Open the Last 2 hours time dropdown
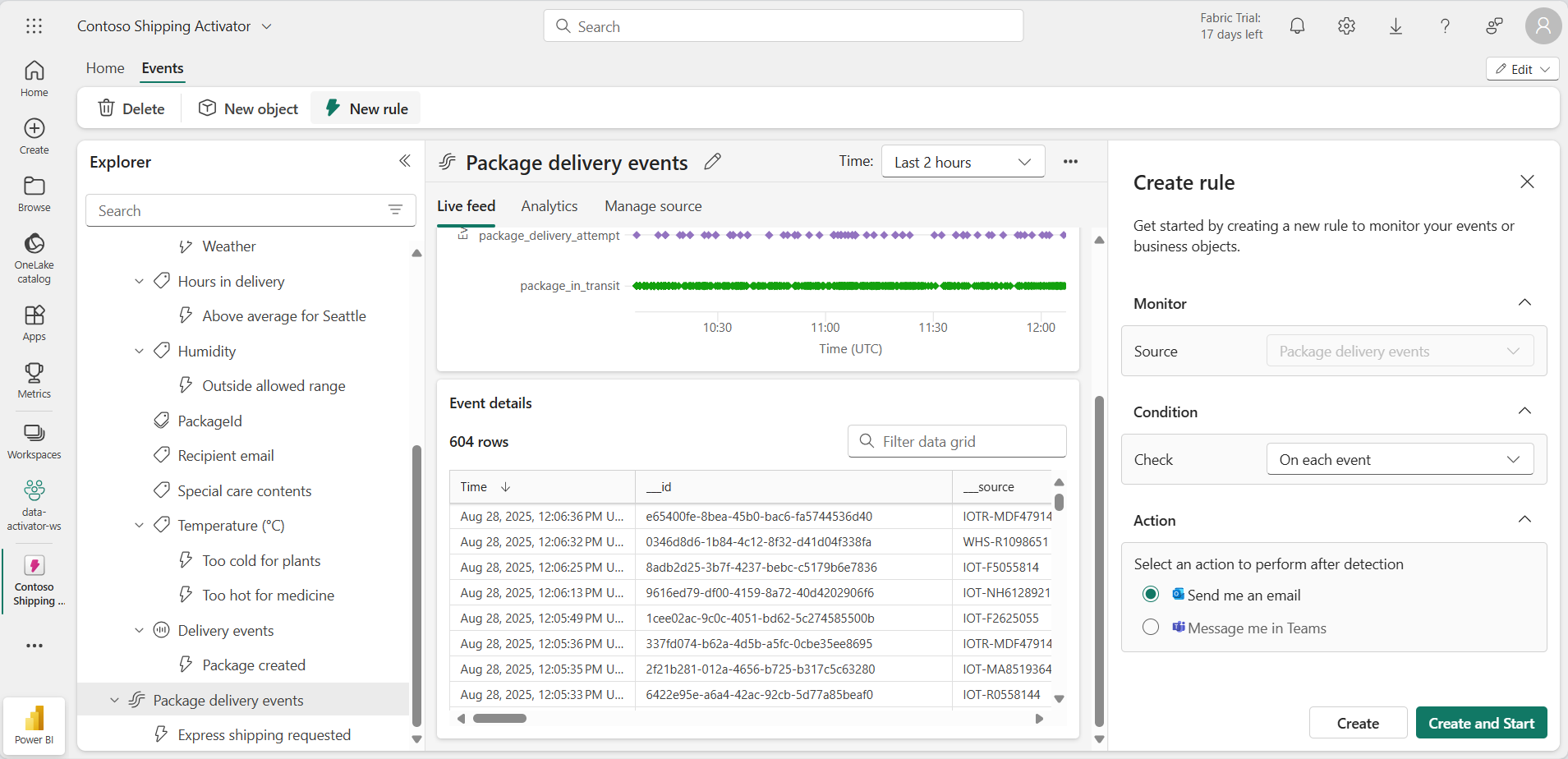Screen dimensions: 1568x759 [x=963, y=162]
